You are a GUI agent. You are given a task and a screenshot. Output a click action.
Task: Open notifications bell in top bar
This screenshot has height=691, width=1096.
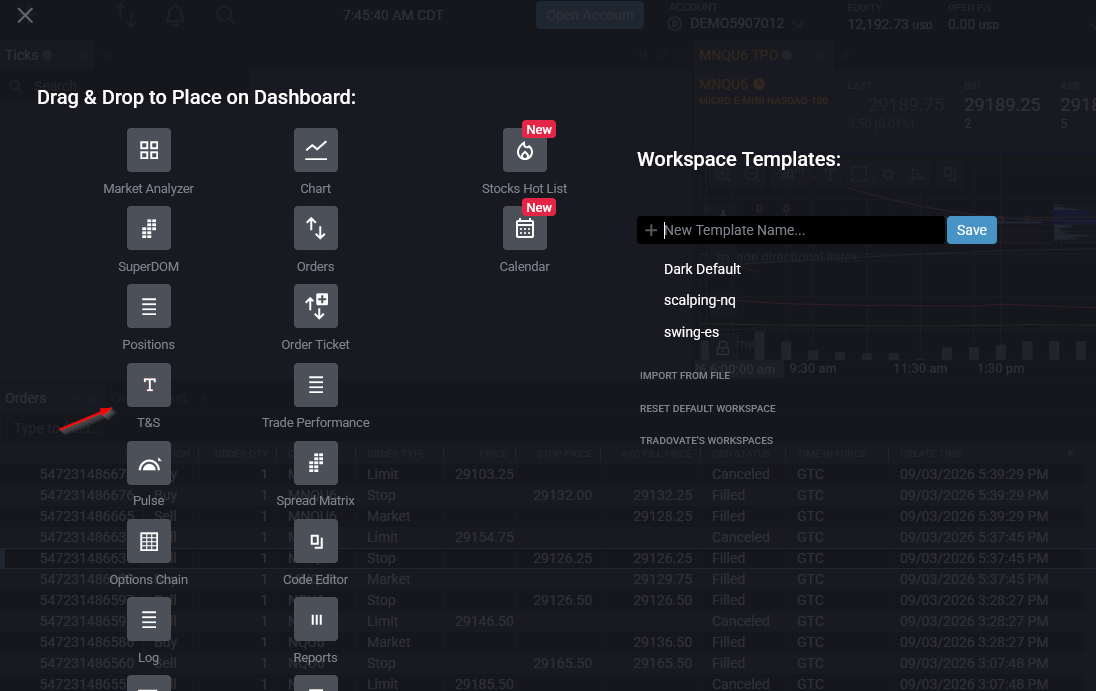175,15
